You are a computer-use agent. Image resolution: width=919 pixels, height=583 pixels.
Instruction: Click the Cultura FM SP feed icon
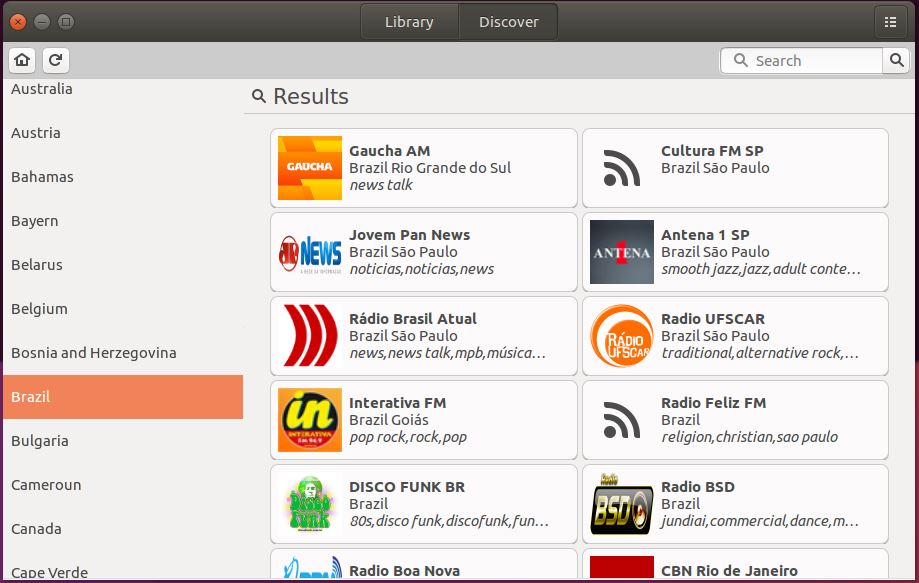[x=622, y=168]
